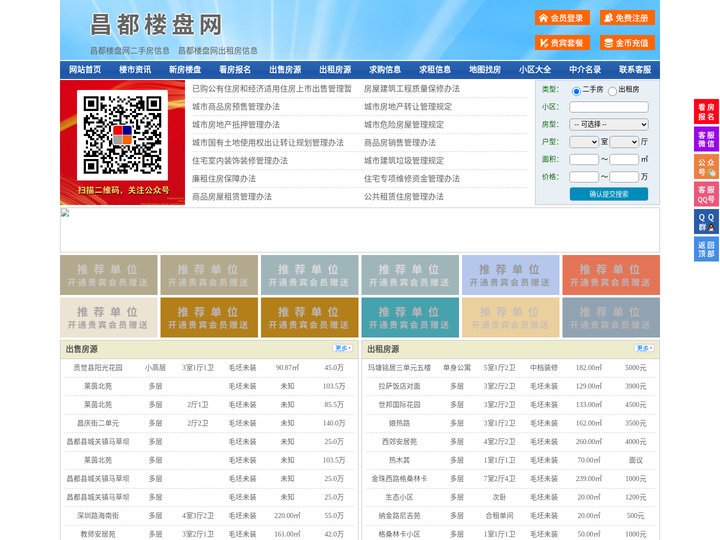Open 城市危险房屋管理规定 link

tap(404, 124)
